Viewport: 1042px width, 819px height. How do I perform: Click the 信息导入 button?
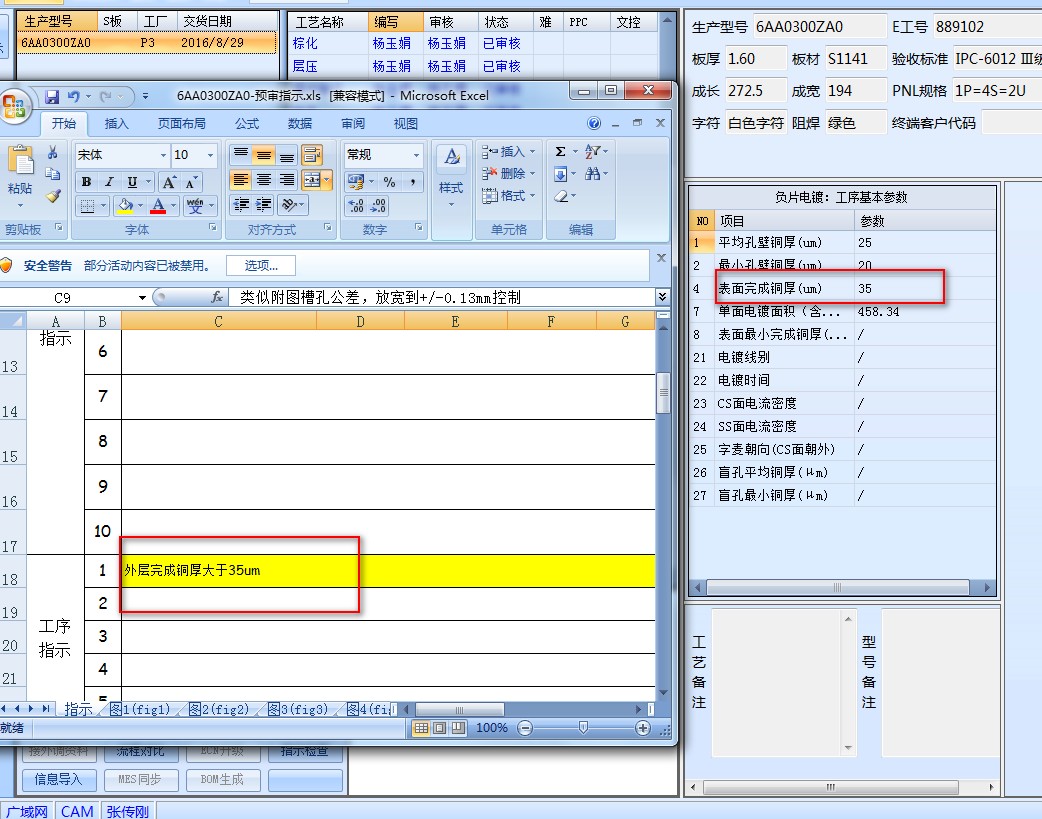[58, 780]
